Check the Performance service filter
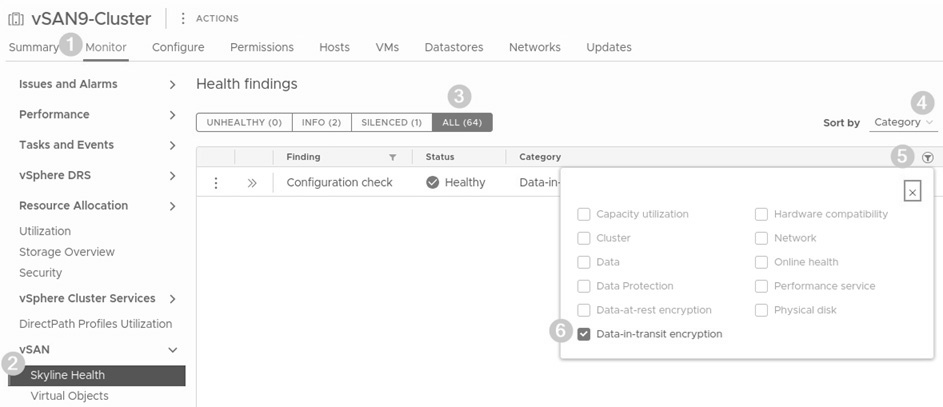Image resolution: width=943 pixels, height=407 pixels. coord(761,286)
